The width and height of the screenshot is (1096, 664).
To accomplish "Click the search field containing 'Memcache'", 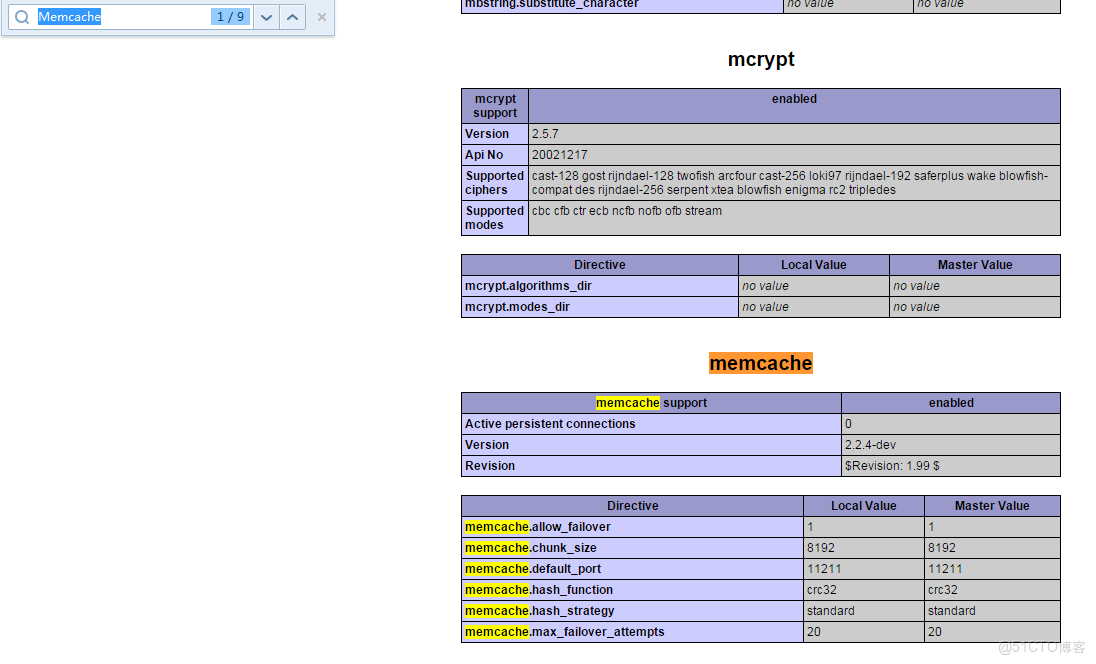I will (x=120, y=17).
